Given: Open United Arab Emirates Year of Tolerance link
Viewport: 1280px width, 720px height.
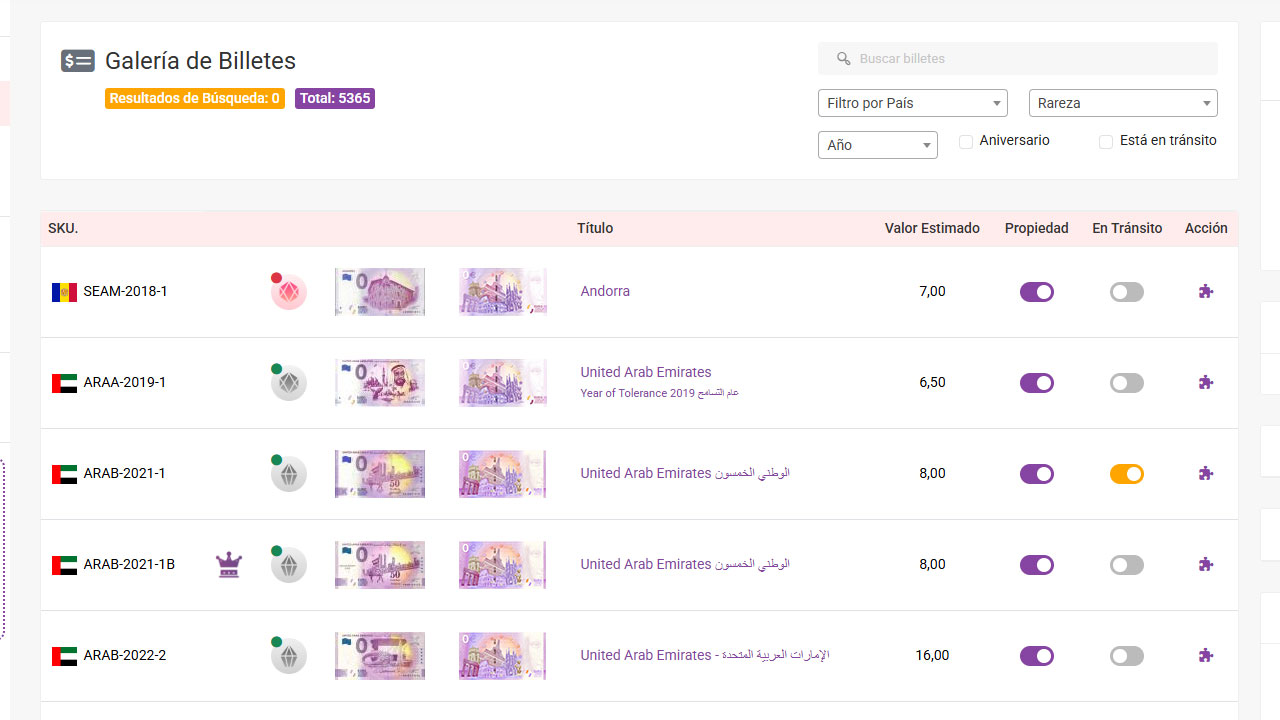Looking at the screenshot, I should [x=646, y=373].
